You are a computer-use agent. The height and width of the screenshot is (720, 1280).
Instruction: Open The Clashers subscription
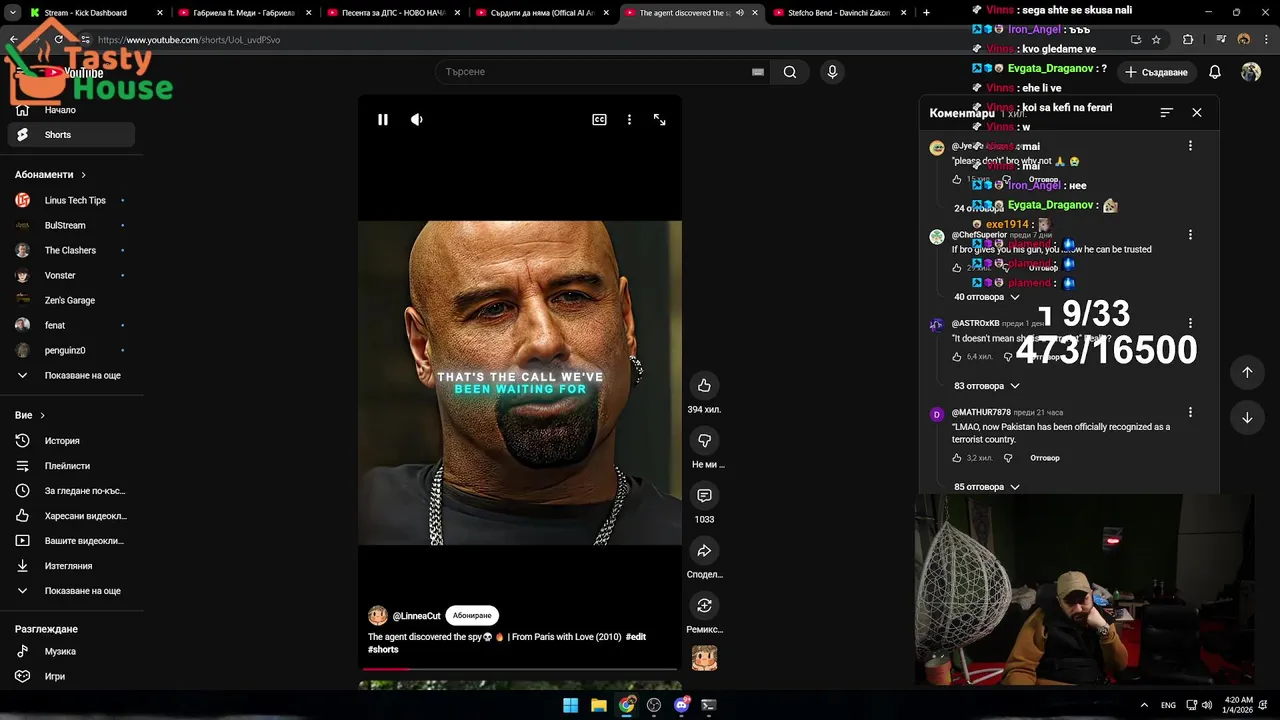pyautogui.click(x=70, y=250)
